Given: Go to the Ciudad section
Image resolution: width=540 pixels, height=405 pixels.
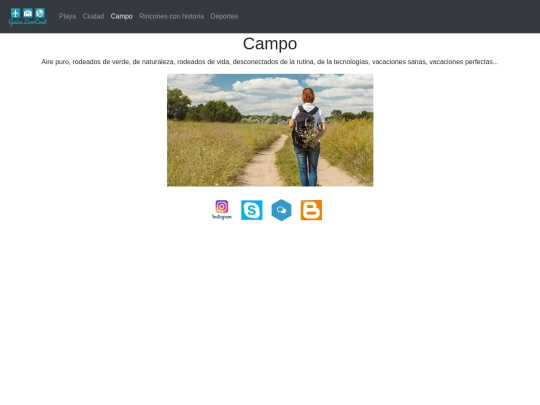Looking at the screenshot, I should tap(93, 16).
